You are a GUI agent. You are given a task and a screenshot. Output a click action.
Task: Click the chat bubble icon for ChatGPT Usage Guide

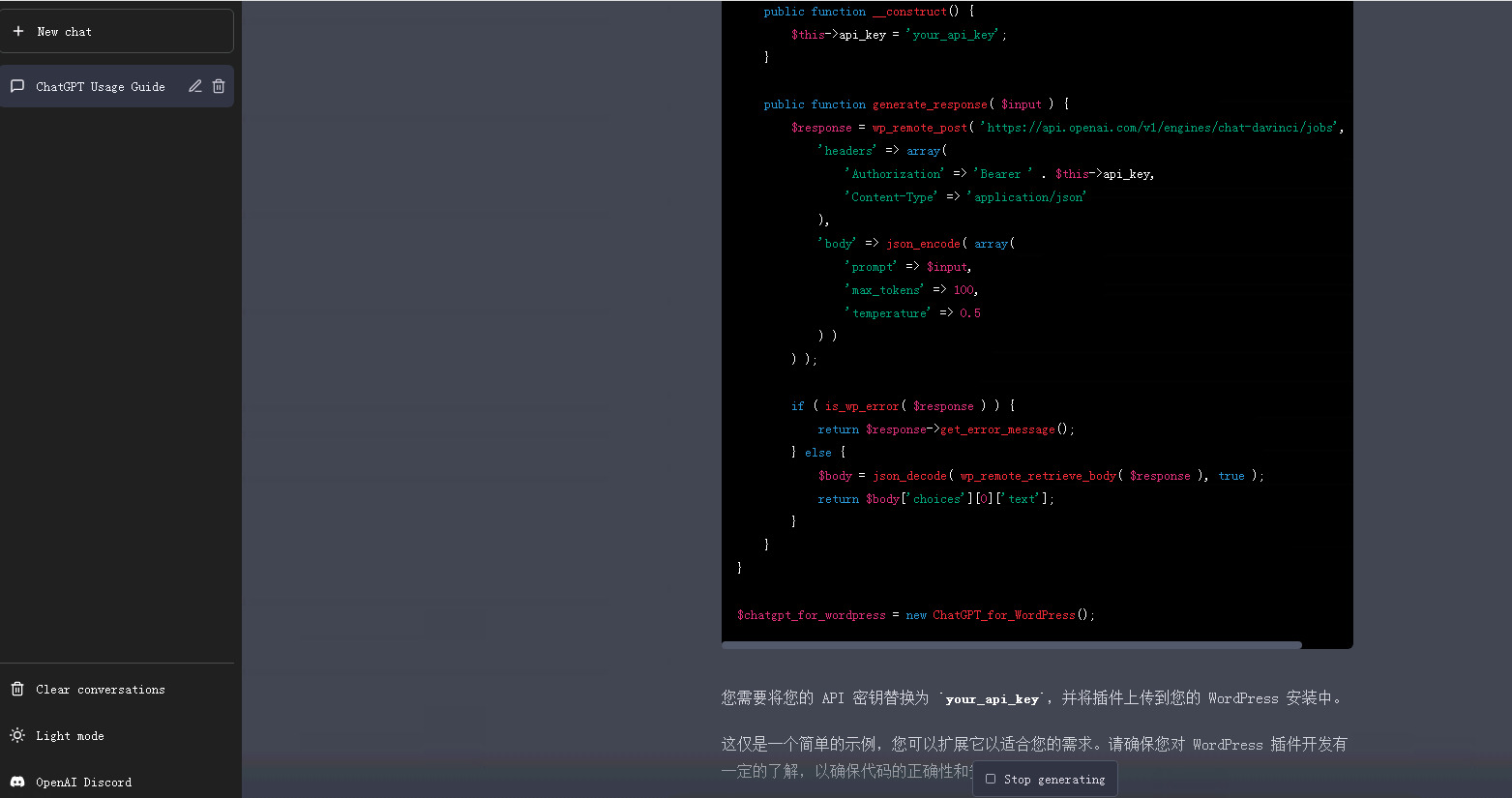click(x=17, y=86)
